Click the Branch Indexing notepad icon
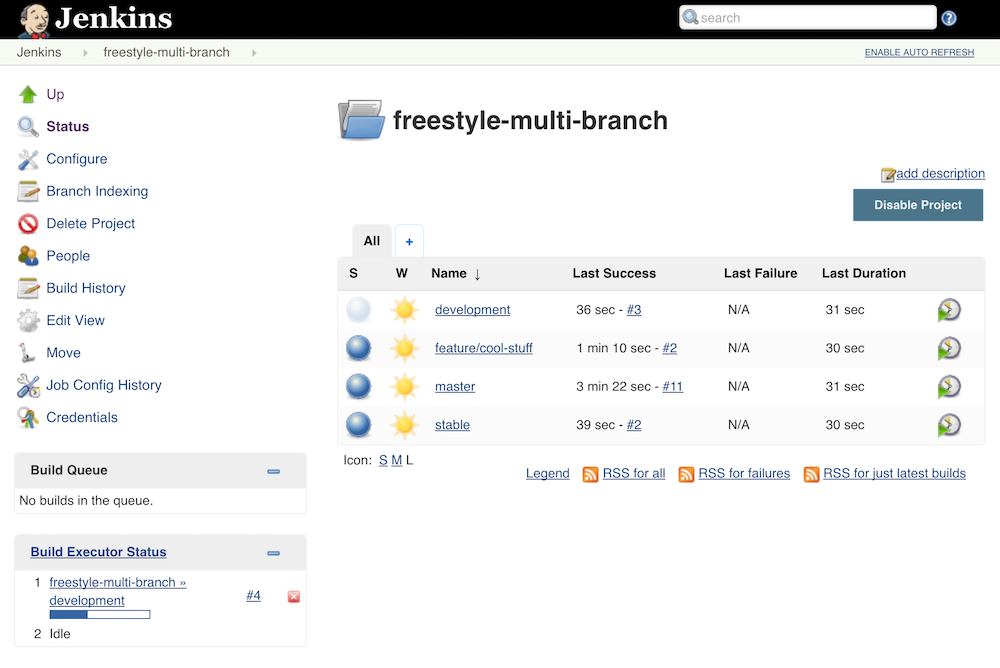 [x=28, y=191]
